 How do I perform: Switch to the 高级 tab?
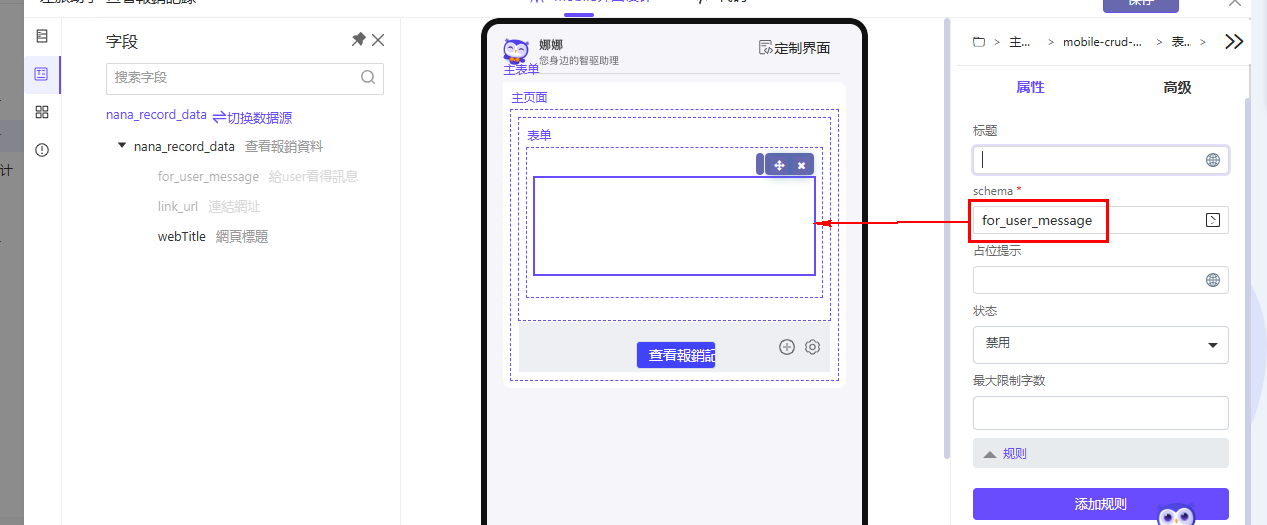click(1177, 87)
